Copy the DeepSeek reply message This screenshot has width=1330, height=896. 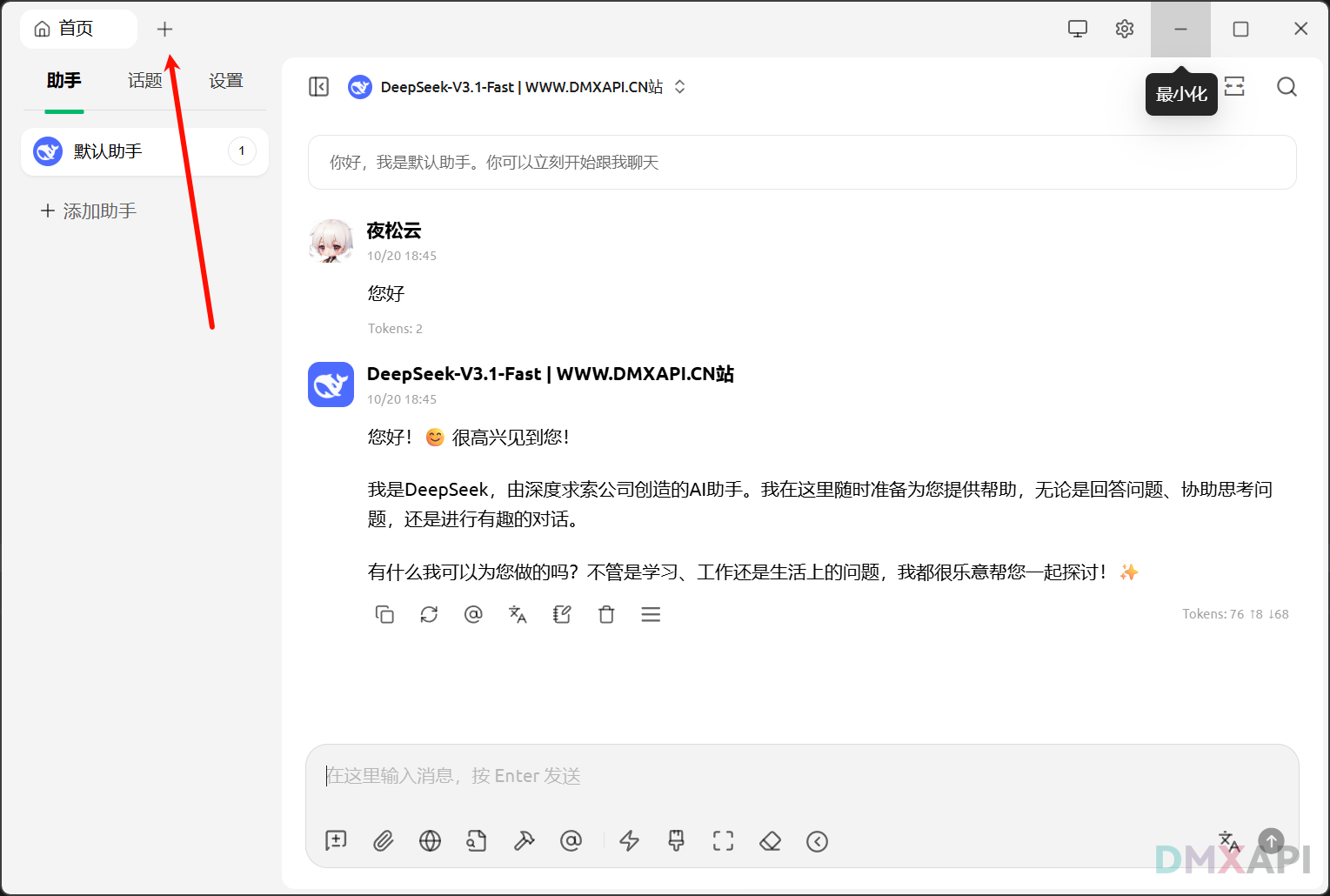[384, 615]
